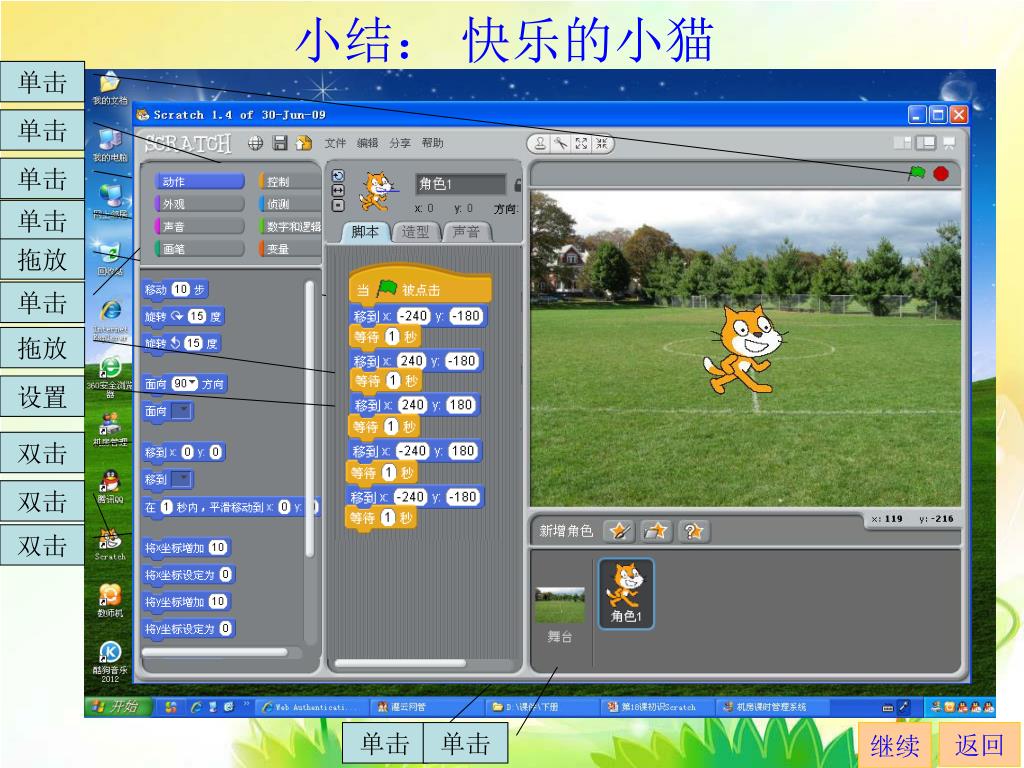Click the 移动 10 步 block
Screen dimensions: 1024x768
point(176,289)
